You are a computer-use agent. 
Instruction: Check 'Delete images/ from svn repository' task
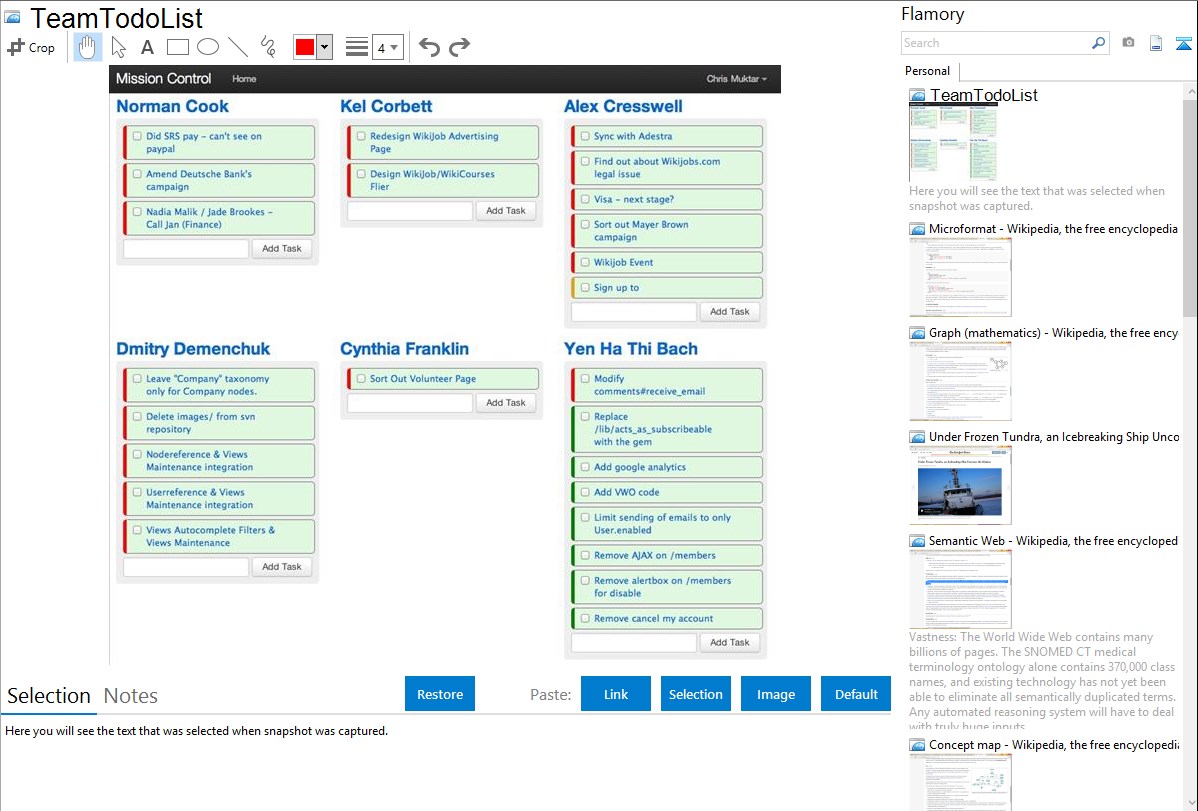[137, 417]
